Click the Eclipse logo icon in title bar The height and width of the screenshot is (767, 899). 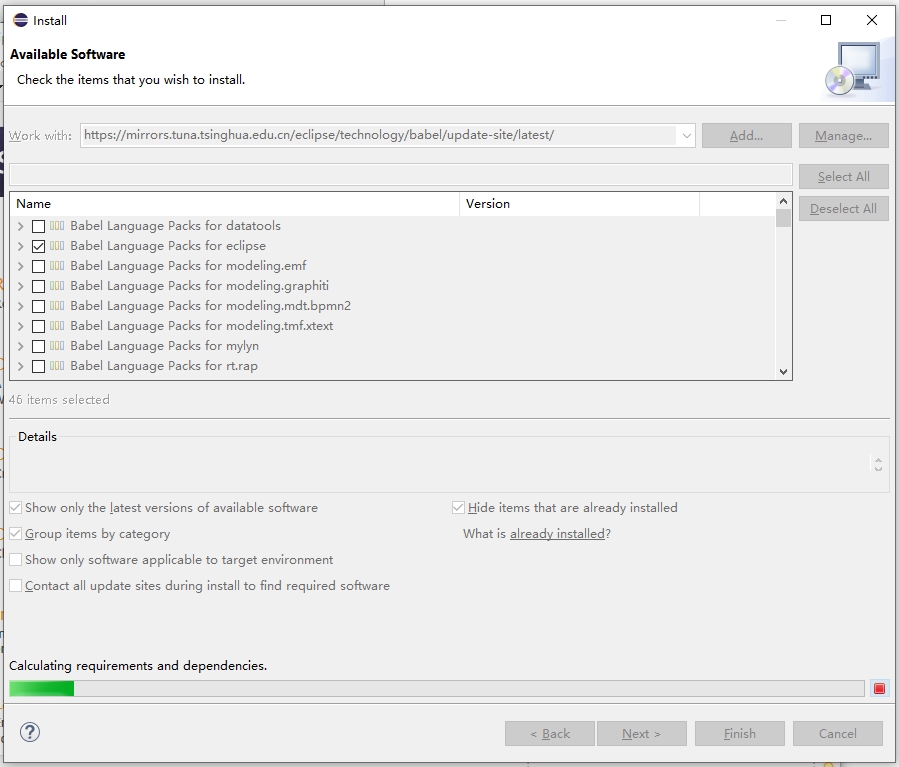tap(21, 20)
